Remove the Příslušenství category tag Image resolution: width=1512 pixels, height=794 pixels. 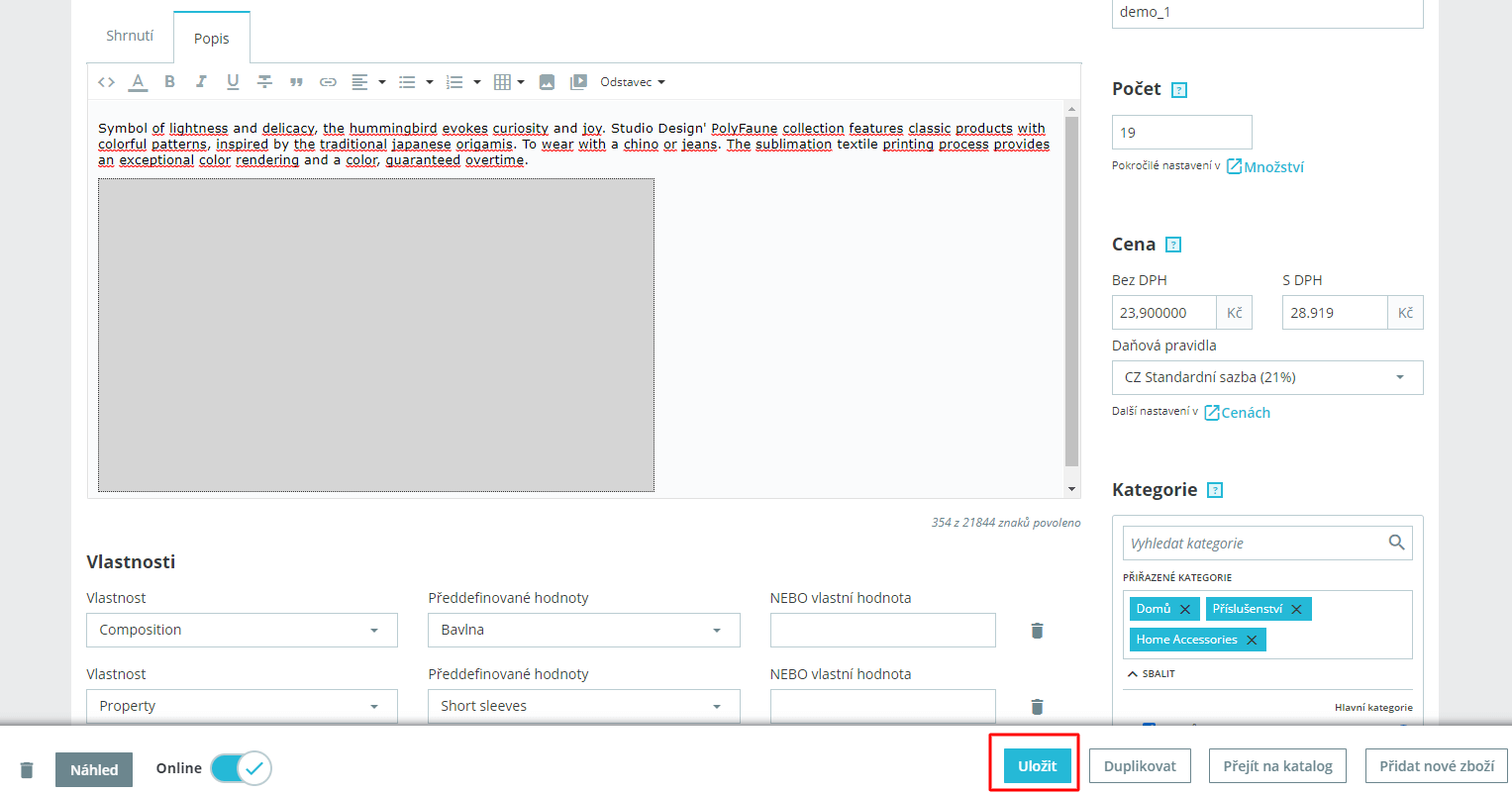pos(1296,609)
